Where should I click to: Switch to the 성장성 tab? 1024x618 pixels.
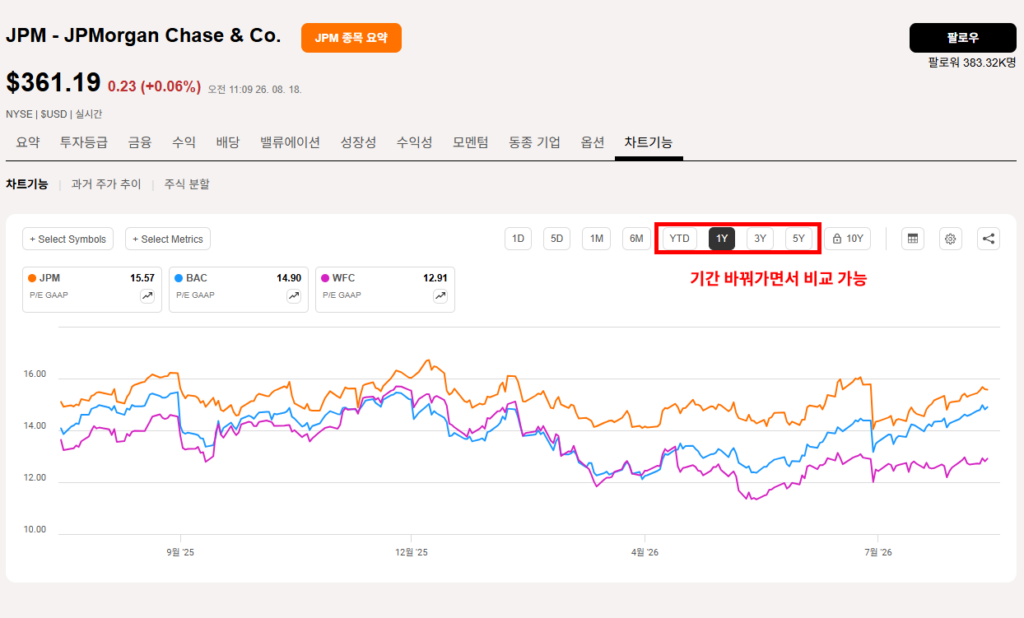point(358,142)
